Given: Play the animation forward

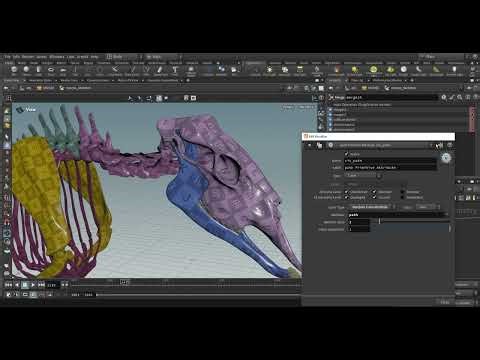Looking at the screenshot, I should (33, 285).
